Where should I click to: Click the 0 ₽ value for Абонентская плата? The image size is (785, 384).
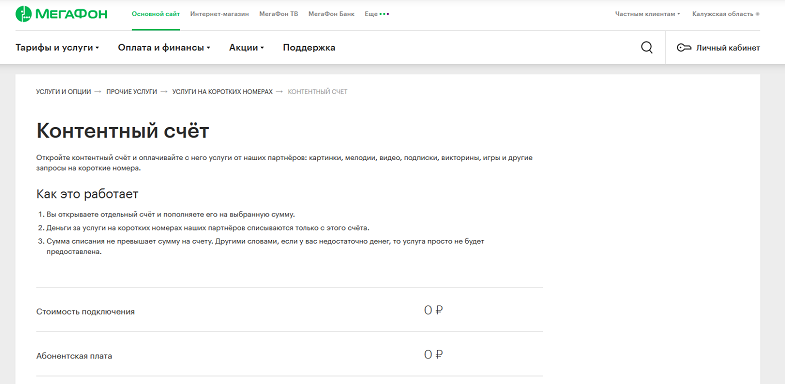click(x=434, y=355)
